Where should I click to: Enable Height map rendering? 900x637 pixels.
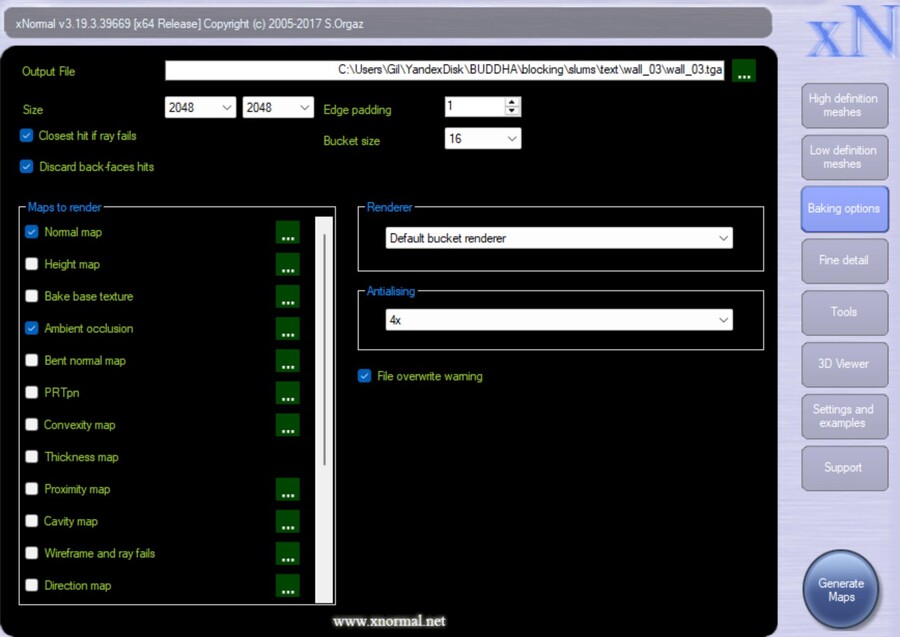click(x=32, y=264)
